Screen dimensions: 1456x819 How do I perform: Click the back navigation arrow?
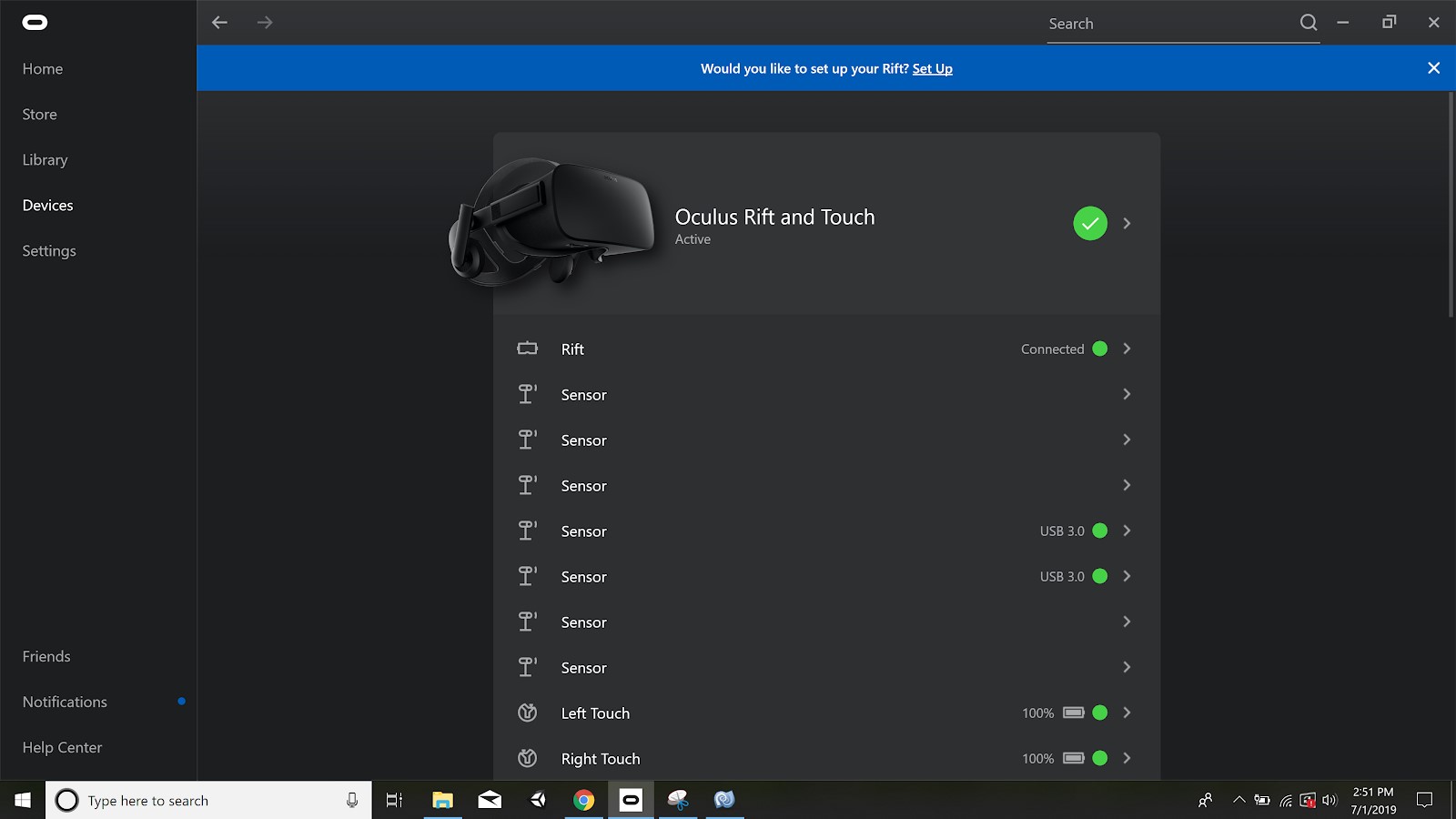[x=219, y=23]
